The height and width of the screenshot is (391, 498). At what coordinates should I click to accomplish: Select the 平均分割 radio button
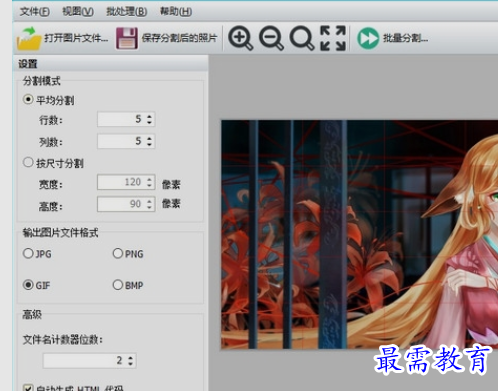tap(28, 99)
